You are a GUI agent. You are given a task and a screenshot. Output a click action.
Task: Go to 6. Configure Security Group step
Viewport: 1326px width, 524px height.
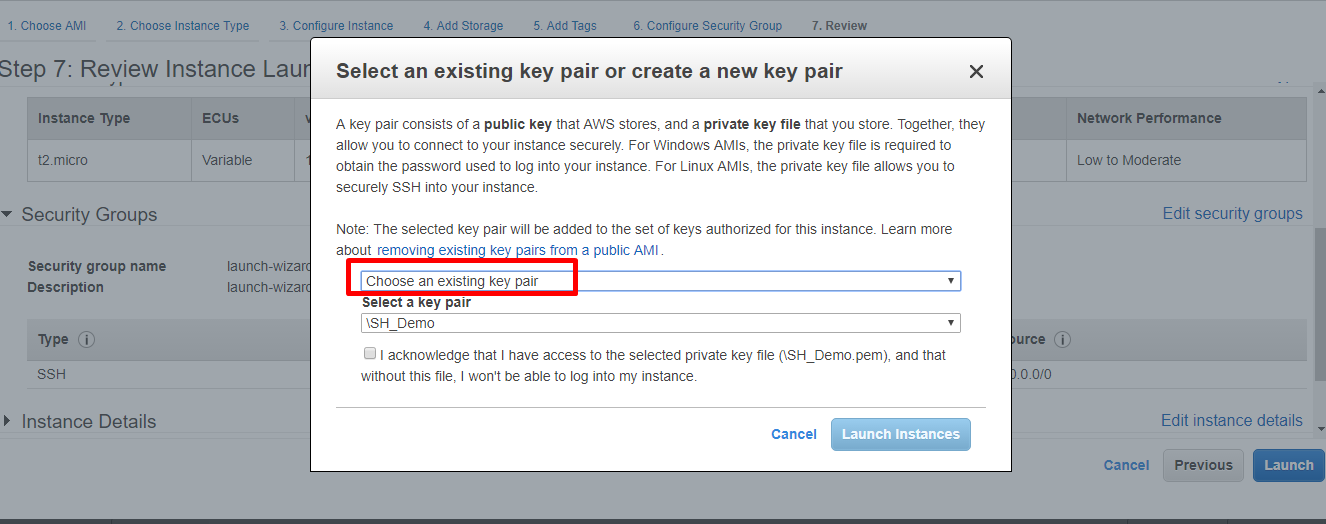[708, 26]
